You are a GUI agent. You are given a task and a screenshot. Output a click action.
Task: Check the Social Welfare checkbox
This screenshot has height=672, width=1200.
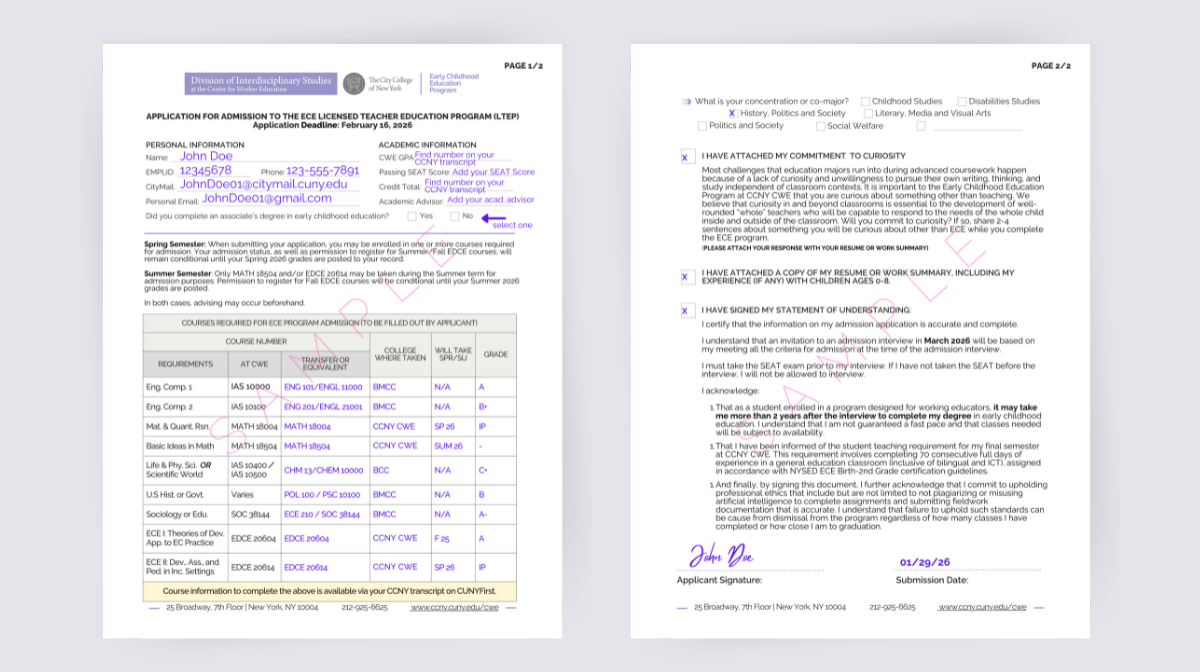(x=820, y=126)
